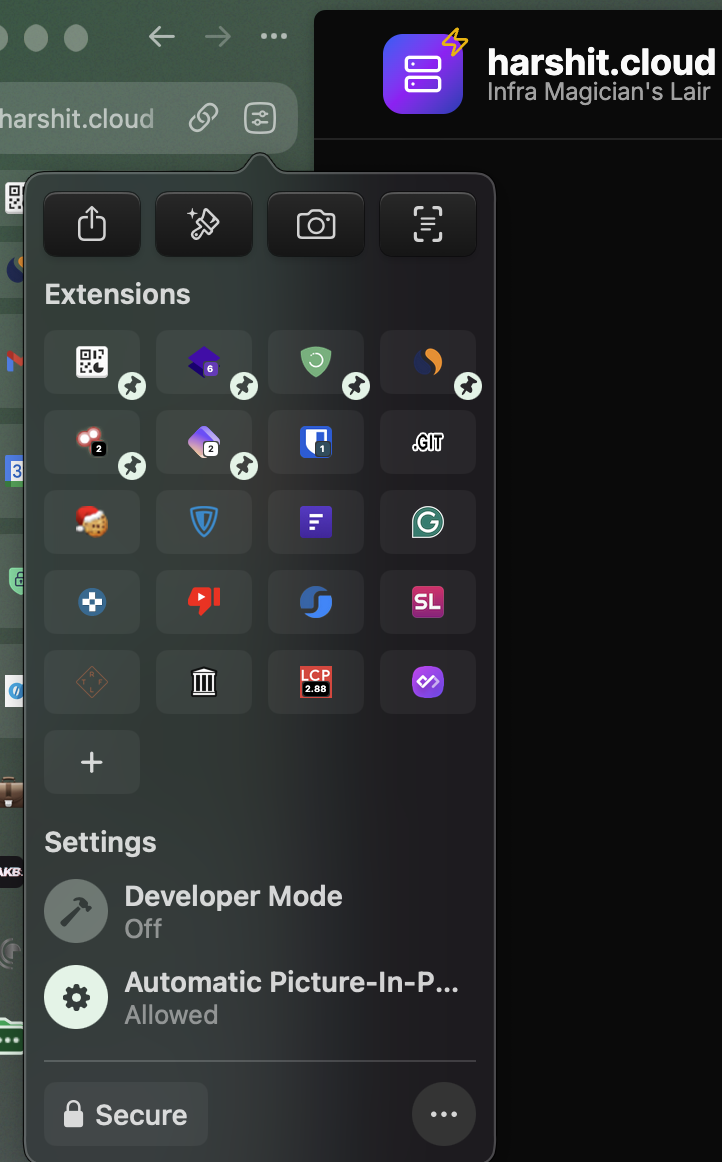The image size is (722, 1162).
Task: Open the pink SL extension
Action: 428,602
